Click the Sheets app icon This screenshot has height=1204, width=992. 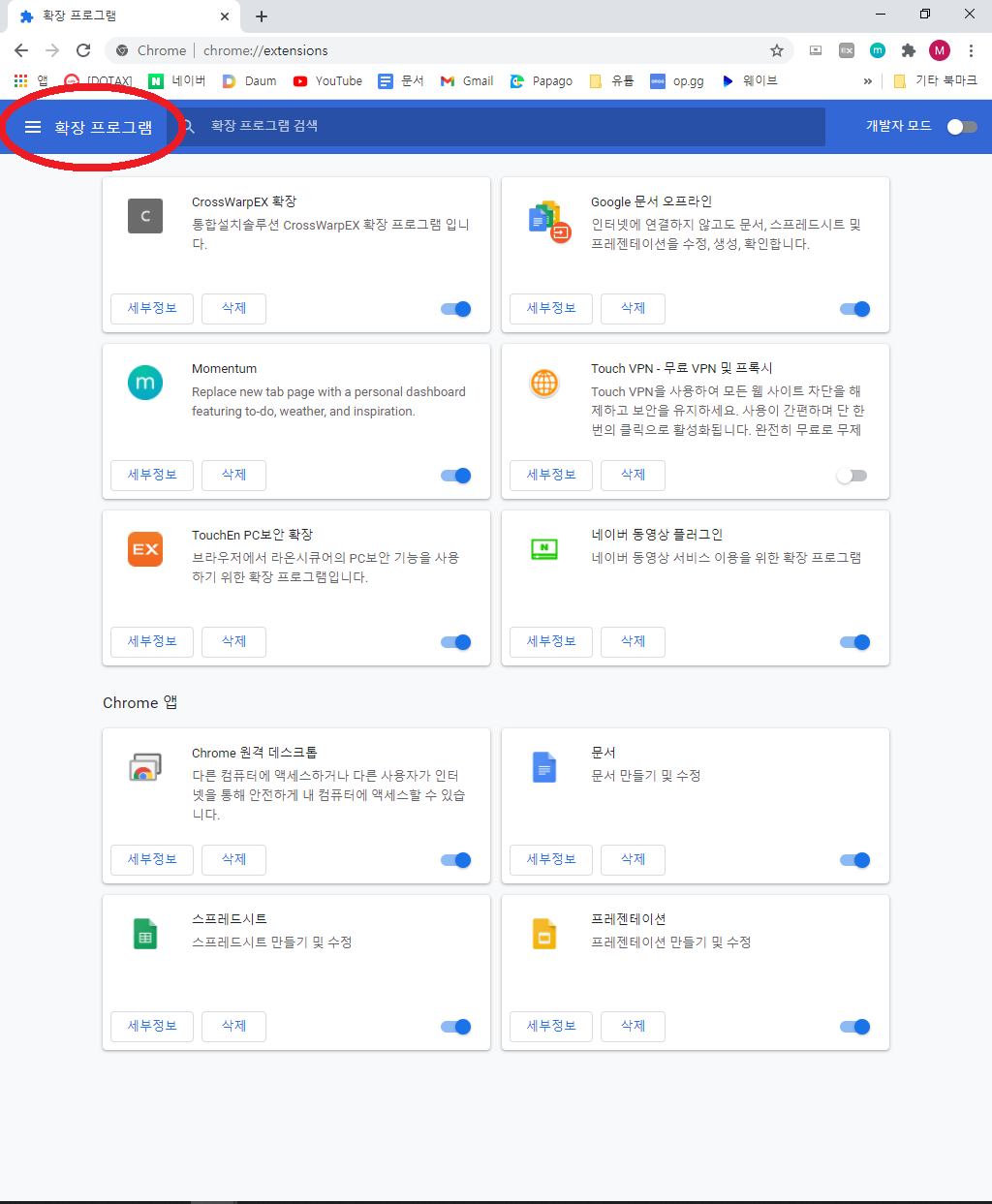coord(145,934)
